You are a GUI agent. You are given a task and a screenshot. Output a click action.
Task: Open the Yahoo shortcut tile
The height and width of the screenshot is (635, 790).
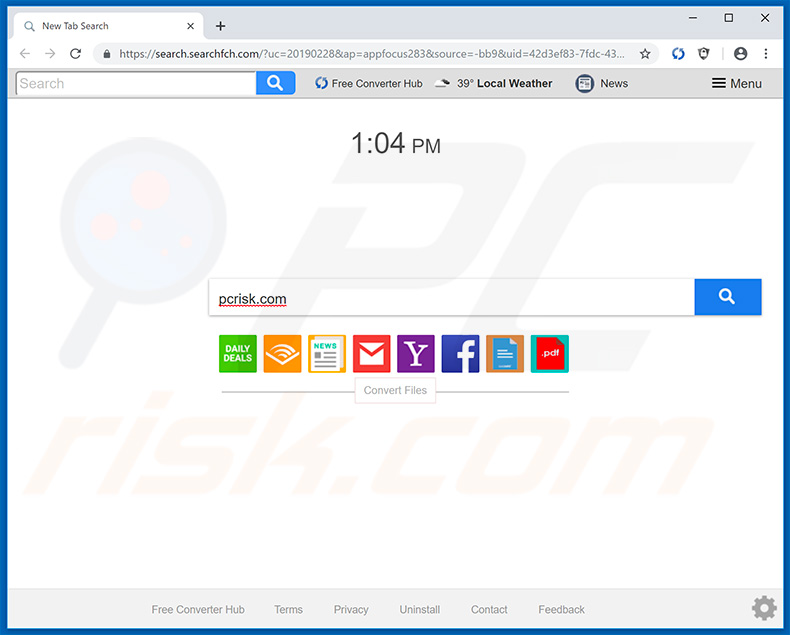pyautogui.click(x=416, y=354)
